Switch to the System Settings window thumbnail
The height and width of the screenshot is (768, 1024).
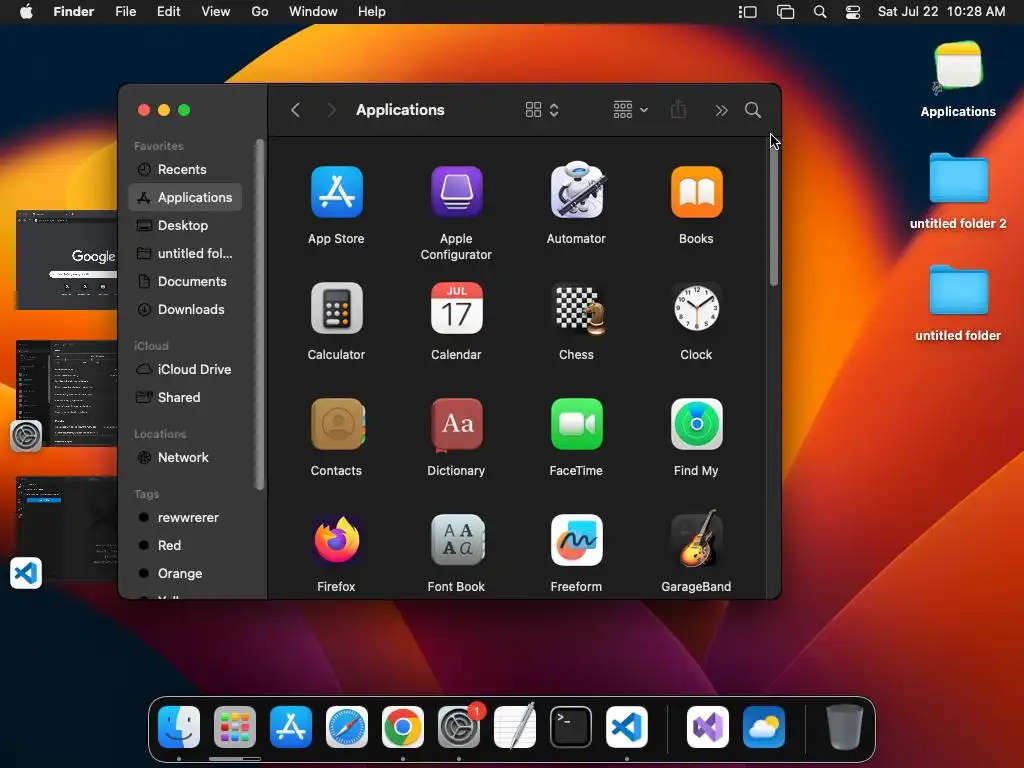[x=67, y=394]
